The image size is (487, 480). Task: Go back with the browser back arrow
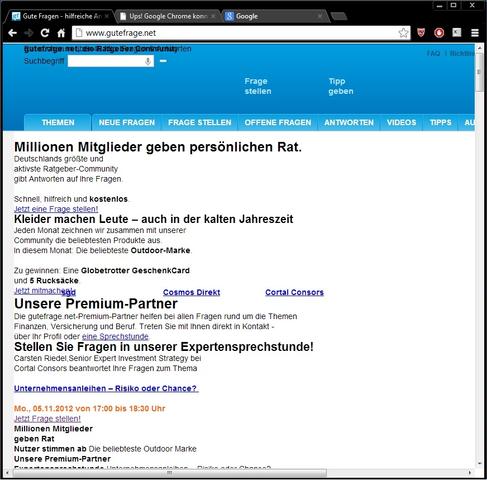[x=13, y=33]
